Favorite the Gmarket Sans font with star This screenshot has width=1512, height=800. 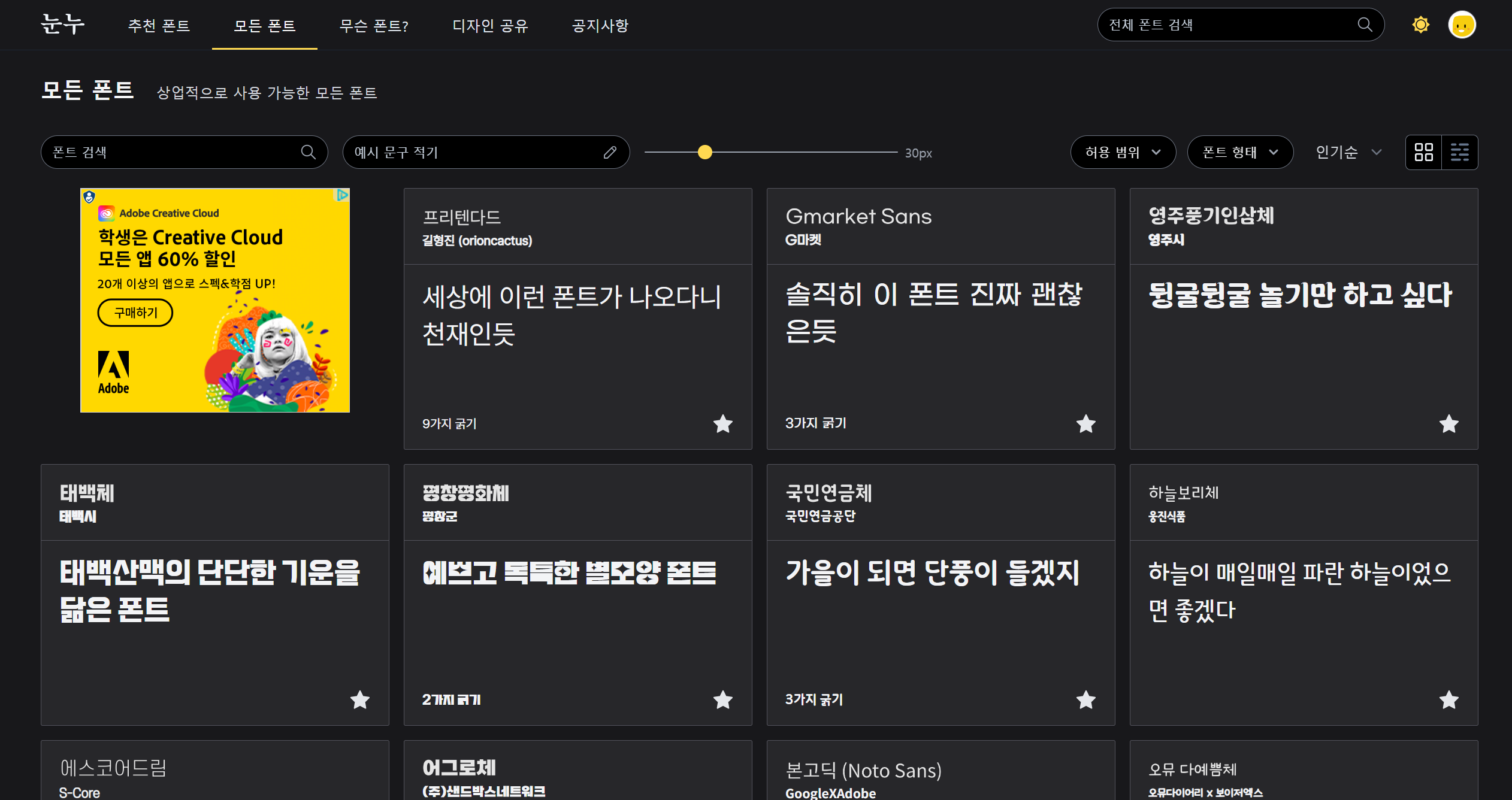1086,423
